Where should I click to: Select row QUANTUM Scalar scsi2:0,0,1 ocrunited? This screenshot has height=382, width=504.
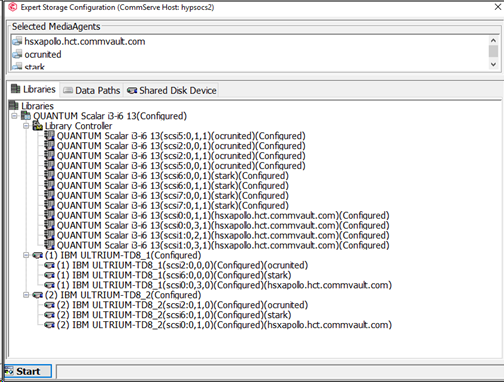click(x=181, y=146)
